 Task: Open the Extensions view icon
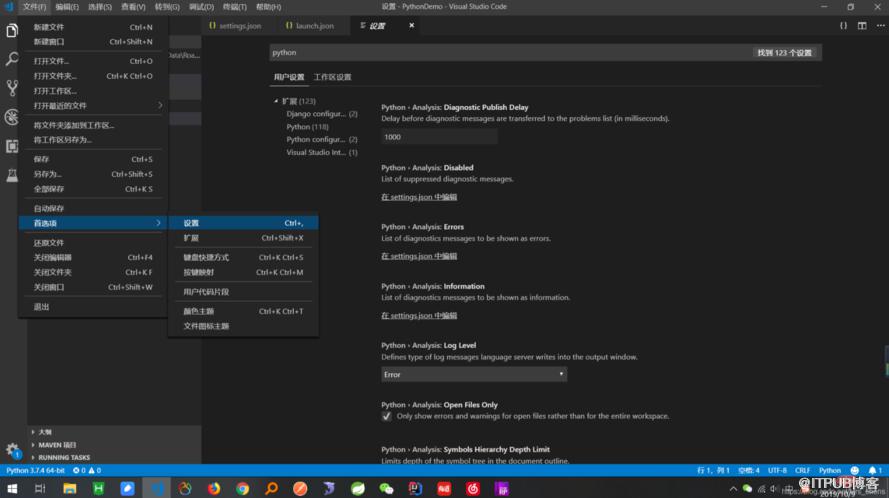coord(12,146)
